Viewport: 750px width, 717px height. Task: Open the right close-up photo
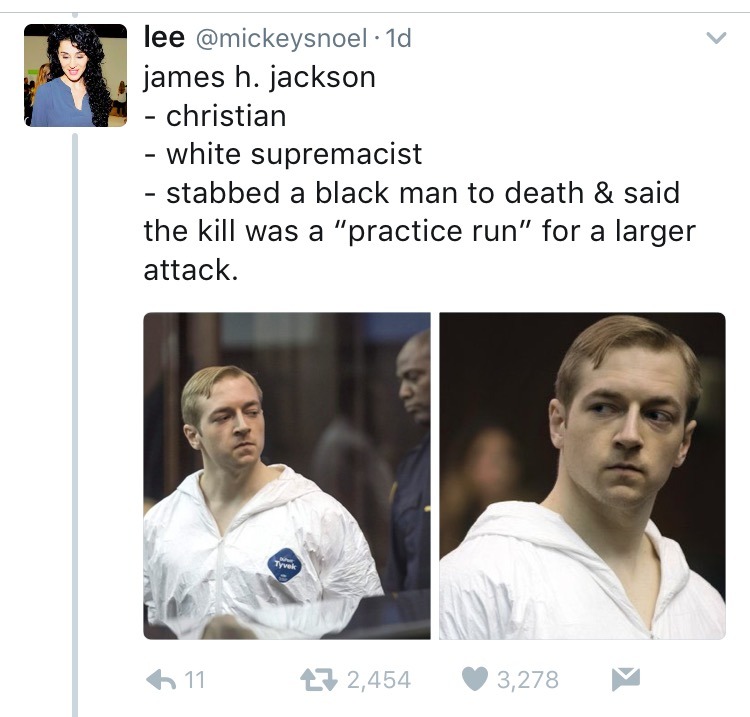coord(582,476)
